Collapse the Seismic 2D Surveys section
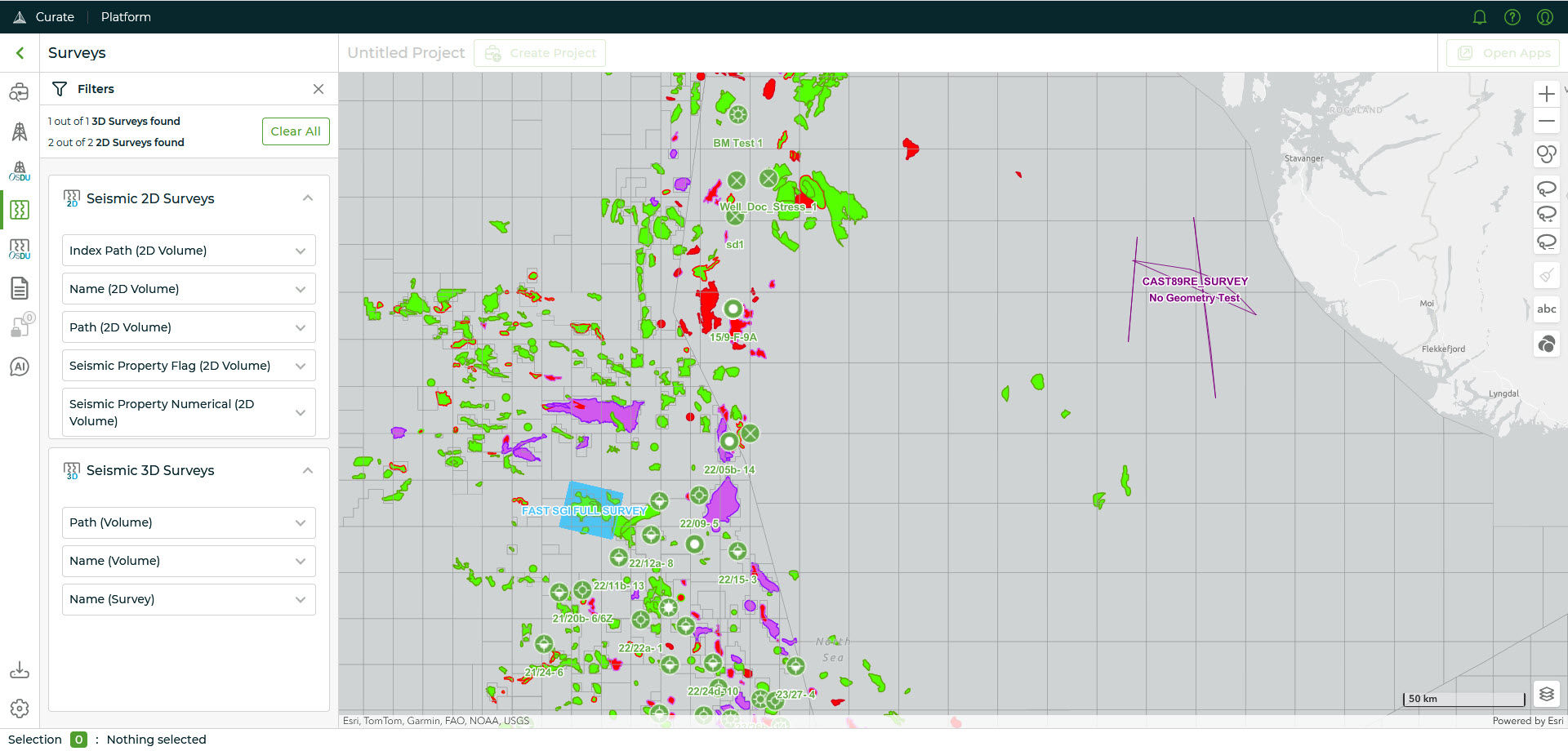1568x751 pixels. point(308,198)
